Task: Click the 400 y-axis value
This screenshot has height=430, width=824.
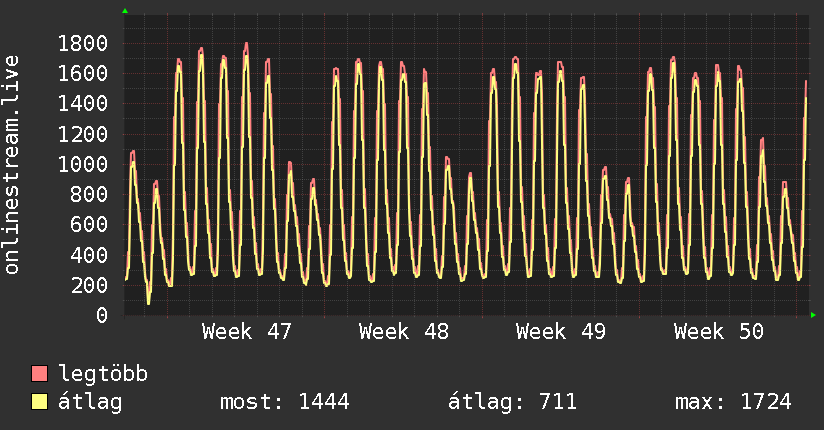Action: point(89,255)
